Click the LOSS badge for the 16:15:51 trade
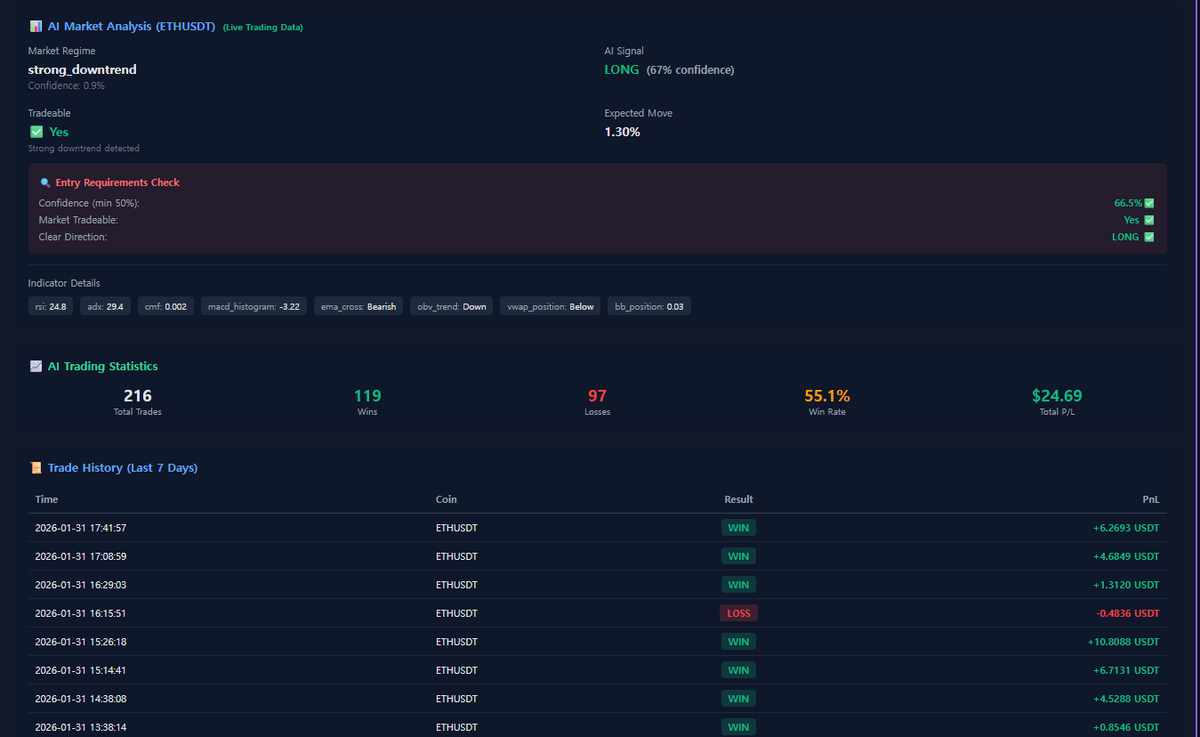 tap(739, 613)
